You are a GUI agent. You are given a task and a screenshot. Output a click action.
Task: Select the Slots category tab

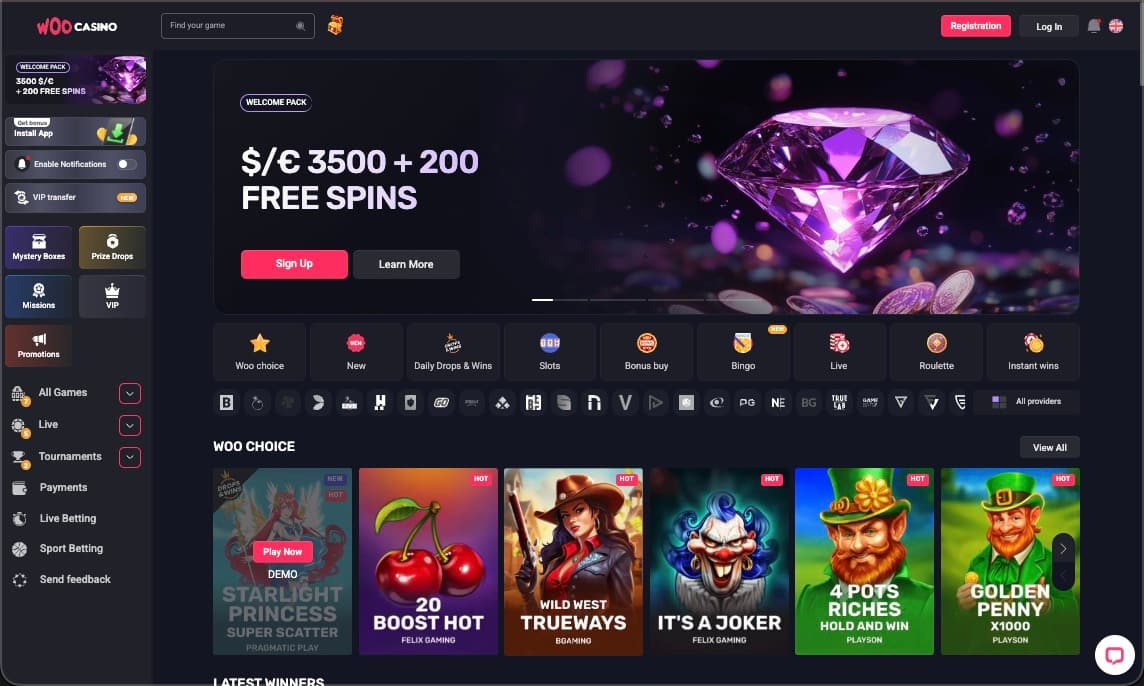549,352
